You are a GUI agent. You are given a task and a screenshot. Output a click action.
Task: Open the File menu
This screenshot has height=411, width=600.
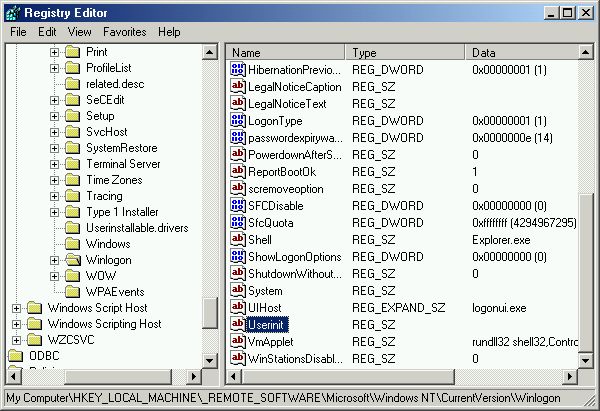tap(18, 32)
